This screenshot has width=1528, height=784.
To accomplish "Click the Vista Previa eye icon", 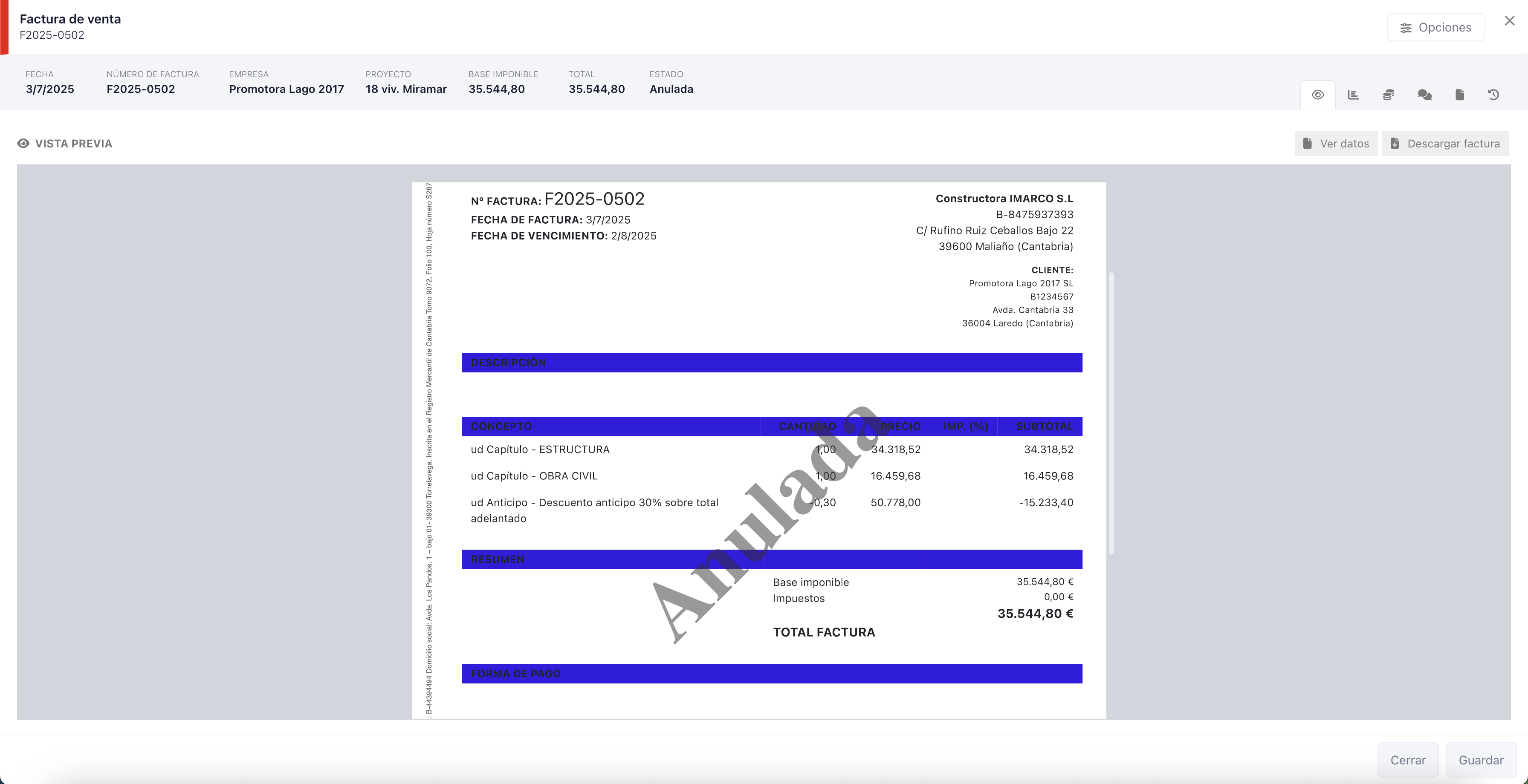I will [x=23, y=144].
